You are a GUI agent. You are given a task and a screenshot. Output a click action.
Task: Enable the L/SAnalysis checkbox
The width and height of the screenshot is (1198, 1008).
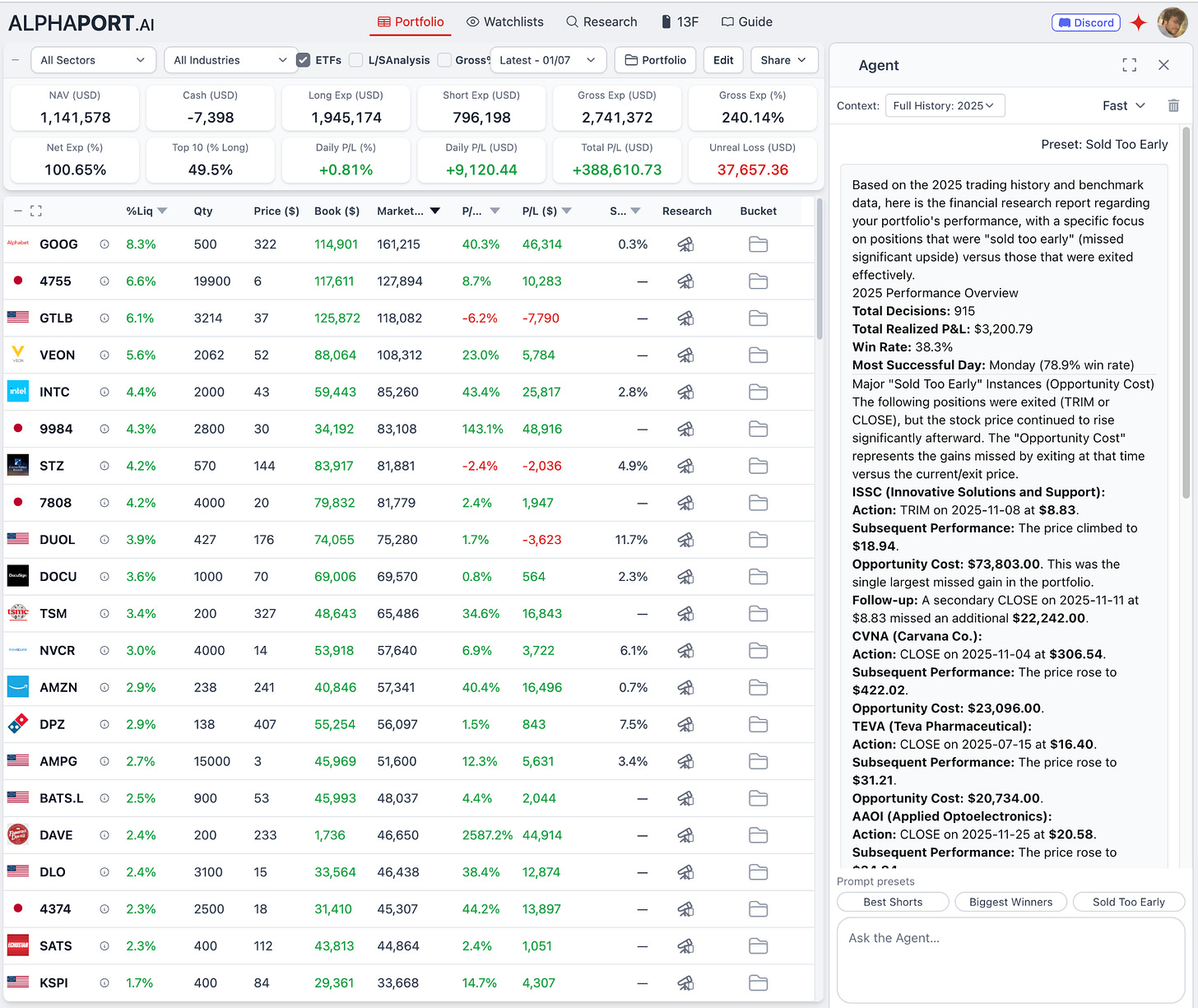(355, 60)
